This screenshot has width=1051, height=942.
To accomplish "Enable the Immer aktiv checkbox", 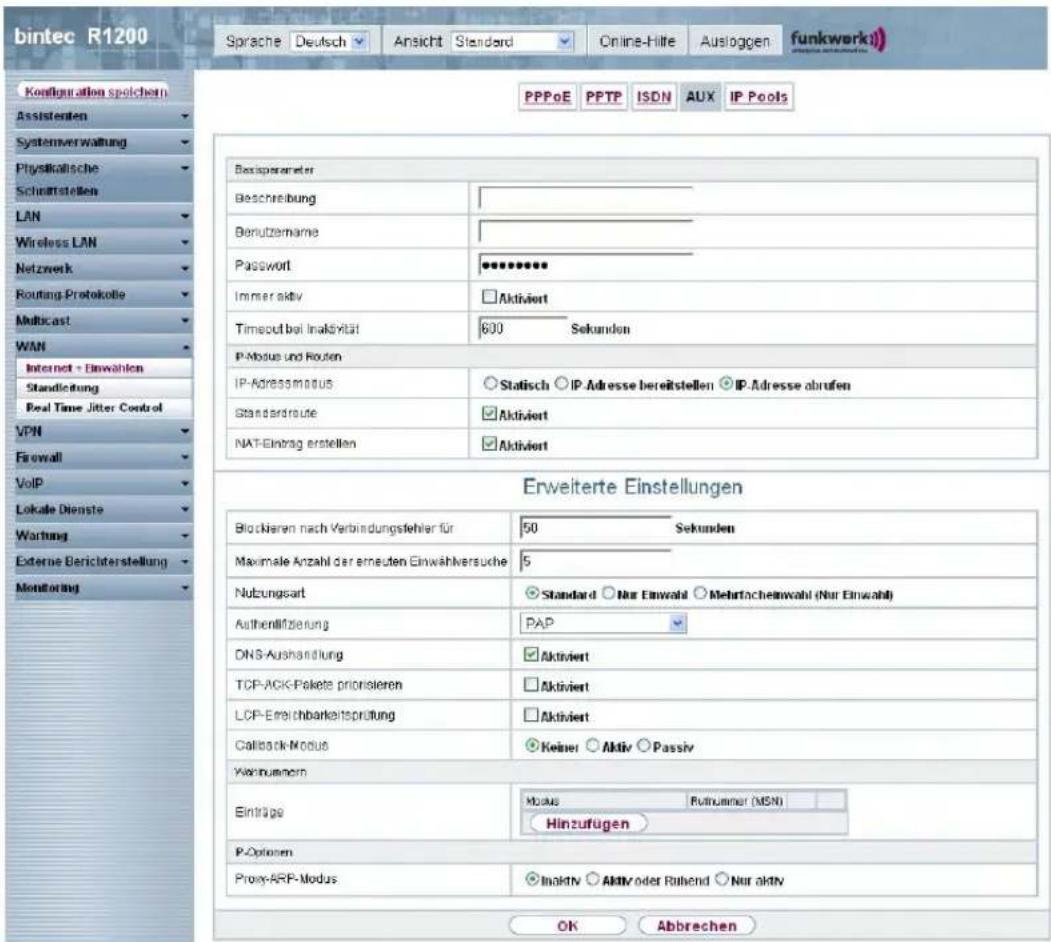I will [x=489, y=296].
